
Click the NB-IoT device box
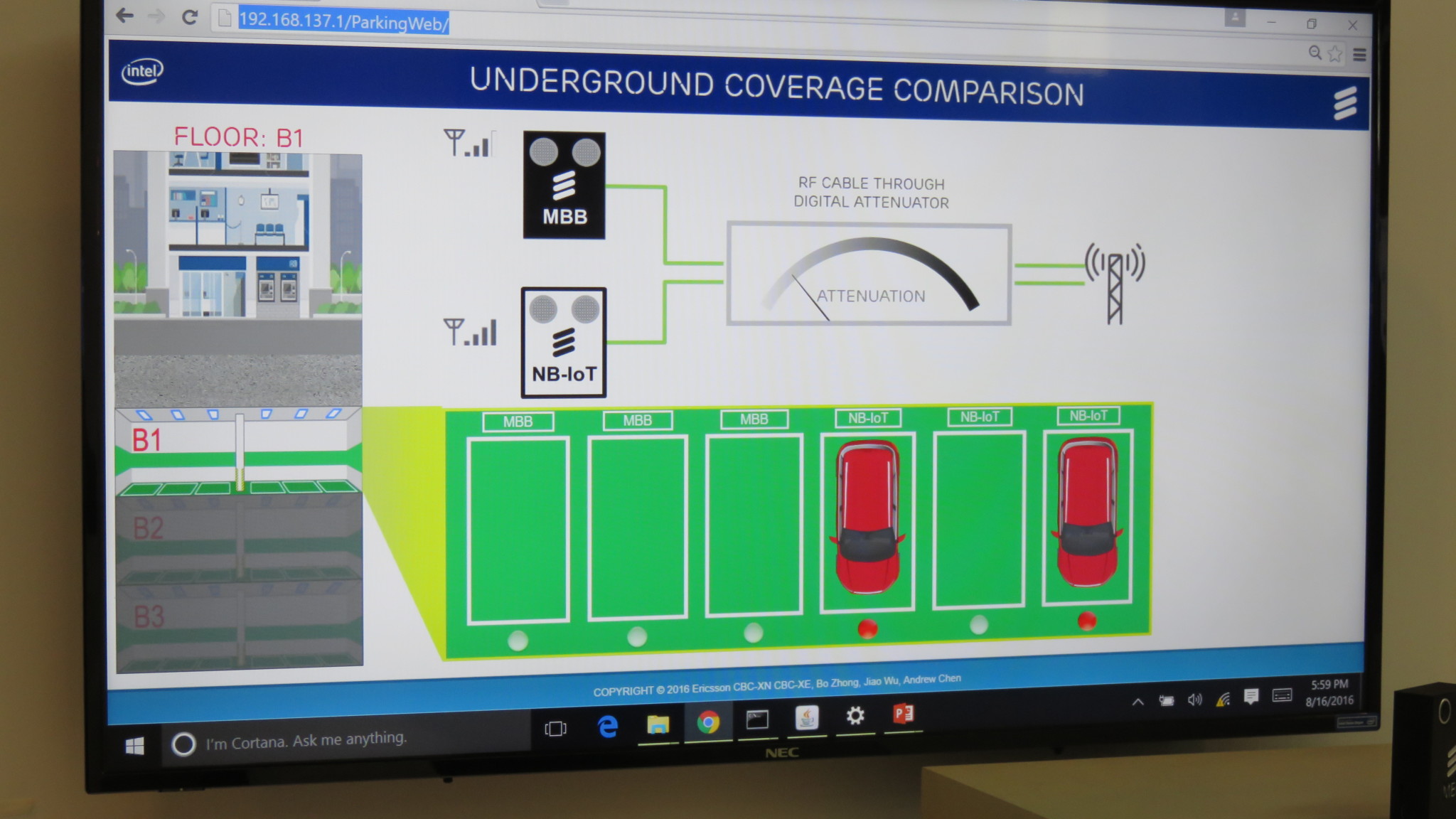tap(564, 343)
